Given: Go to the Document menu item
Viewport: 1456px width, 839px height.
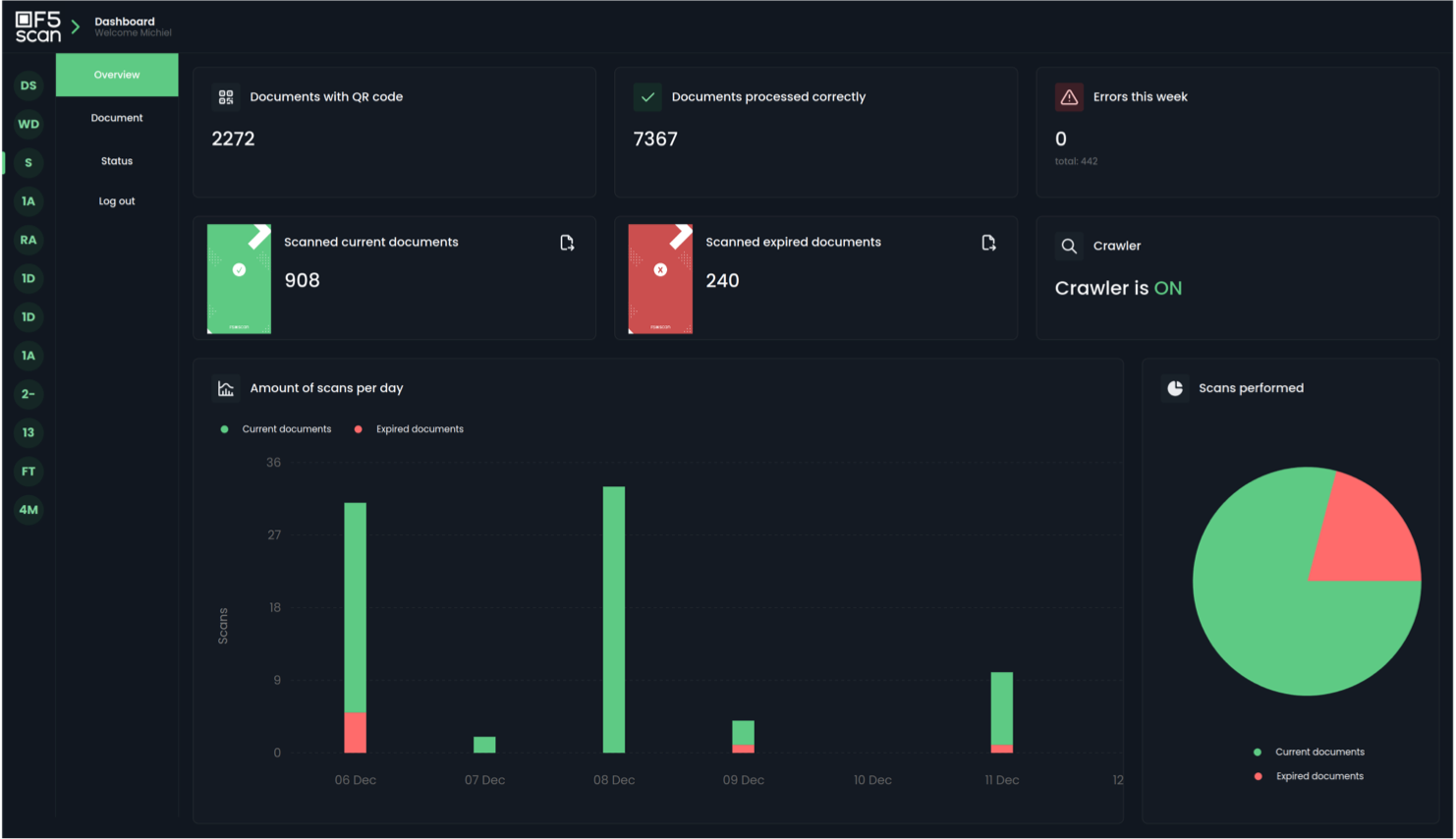Looking at the screenshot, I should click(x=117, y=118).
